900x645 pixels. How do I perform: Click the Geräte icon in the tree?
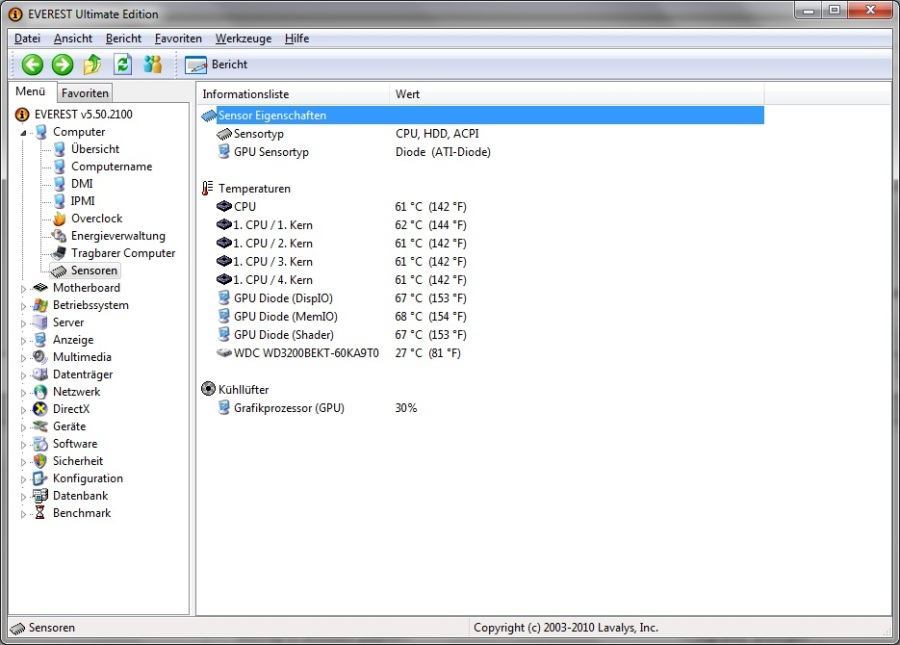coord(40,426)
